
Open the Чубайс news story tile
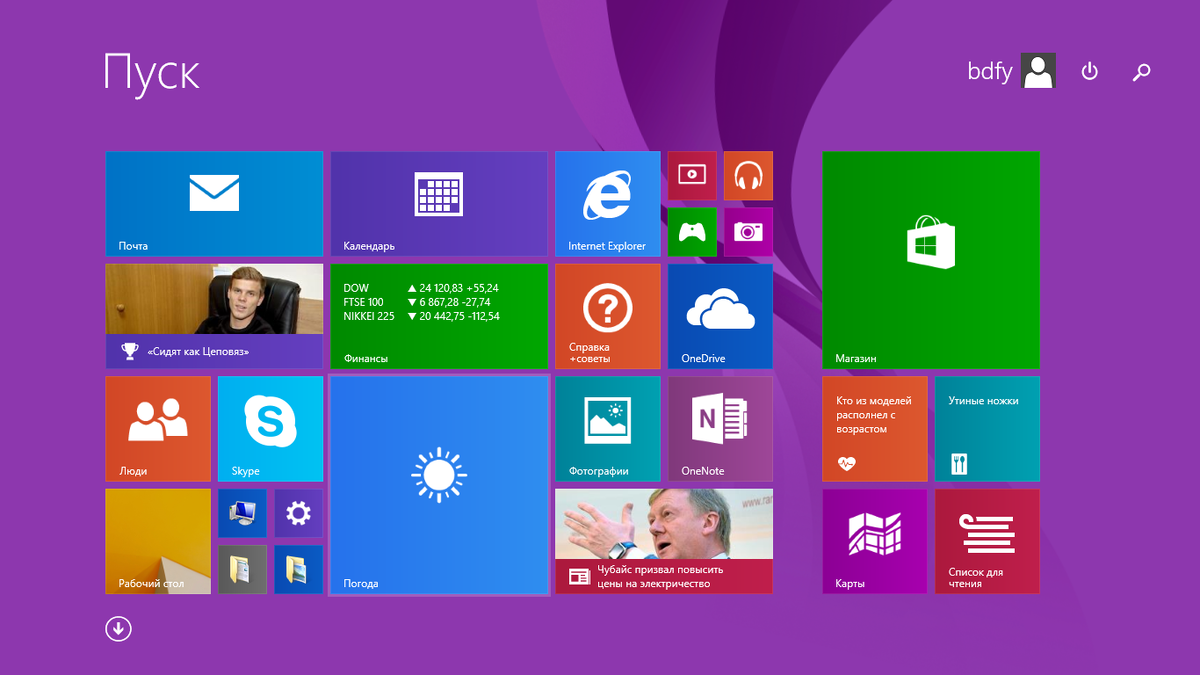[664, 541]
